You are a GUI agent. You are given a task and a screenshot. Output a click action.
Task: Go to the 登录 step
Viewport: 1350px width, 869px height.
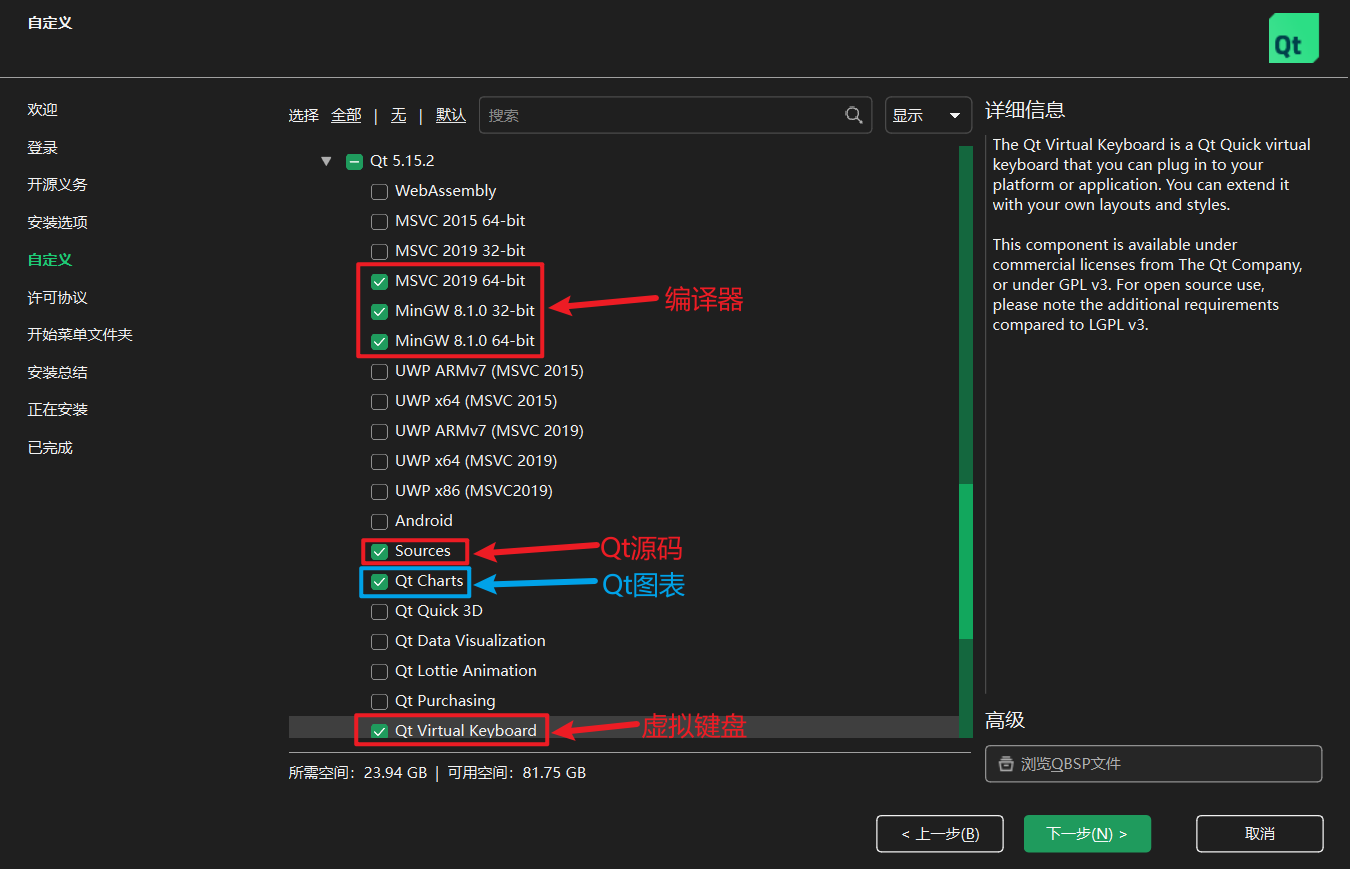43,147
